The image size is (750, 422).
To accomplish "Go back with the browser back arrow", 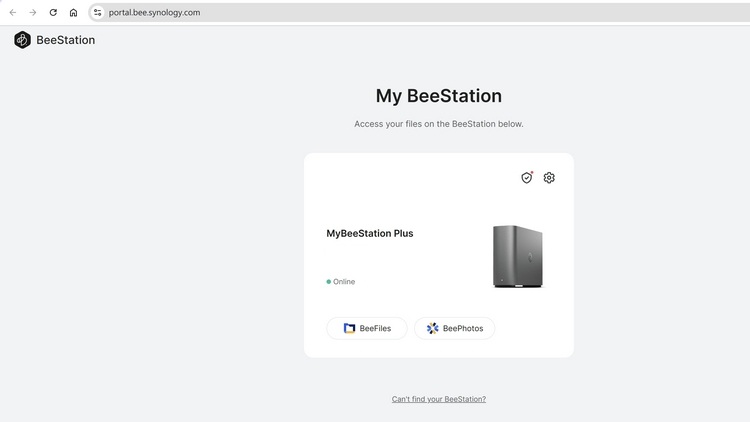I will point(13,12).
